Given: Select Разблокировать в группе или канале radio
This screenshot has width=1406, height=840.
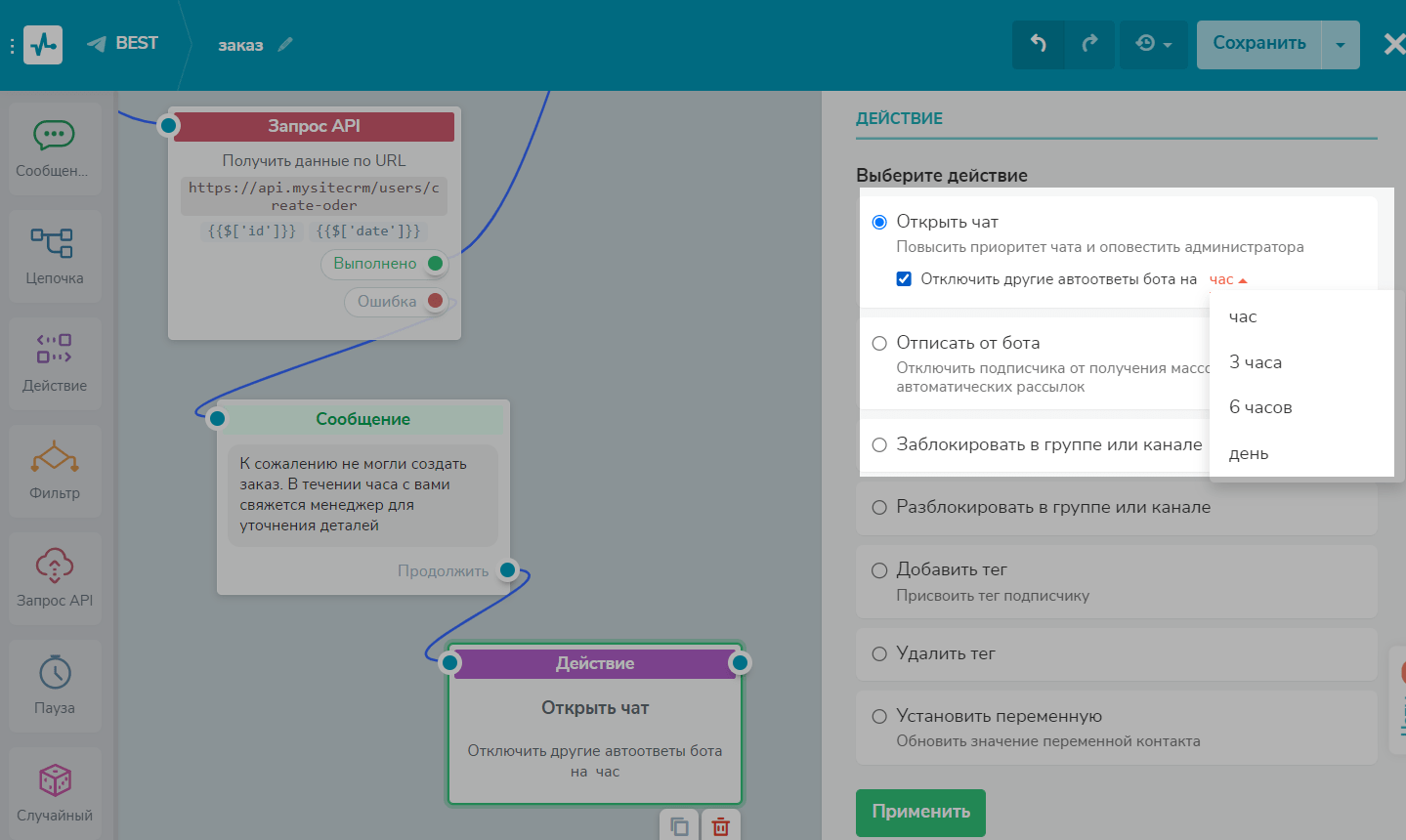Looking at the screenshot, I should (x=879, y=507).
